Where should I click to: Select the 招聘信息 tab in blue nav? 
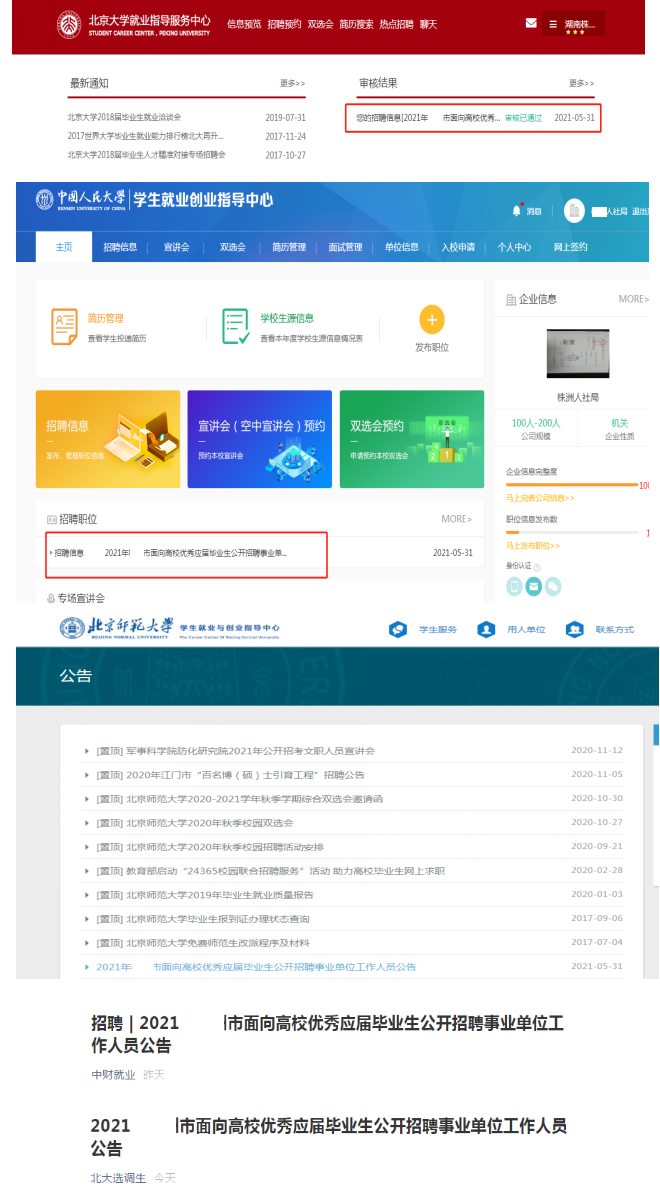tap(120, 247)
